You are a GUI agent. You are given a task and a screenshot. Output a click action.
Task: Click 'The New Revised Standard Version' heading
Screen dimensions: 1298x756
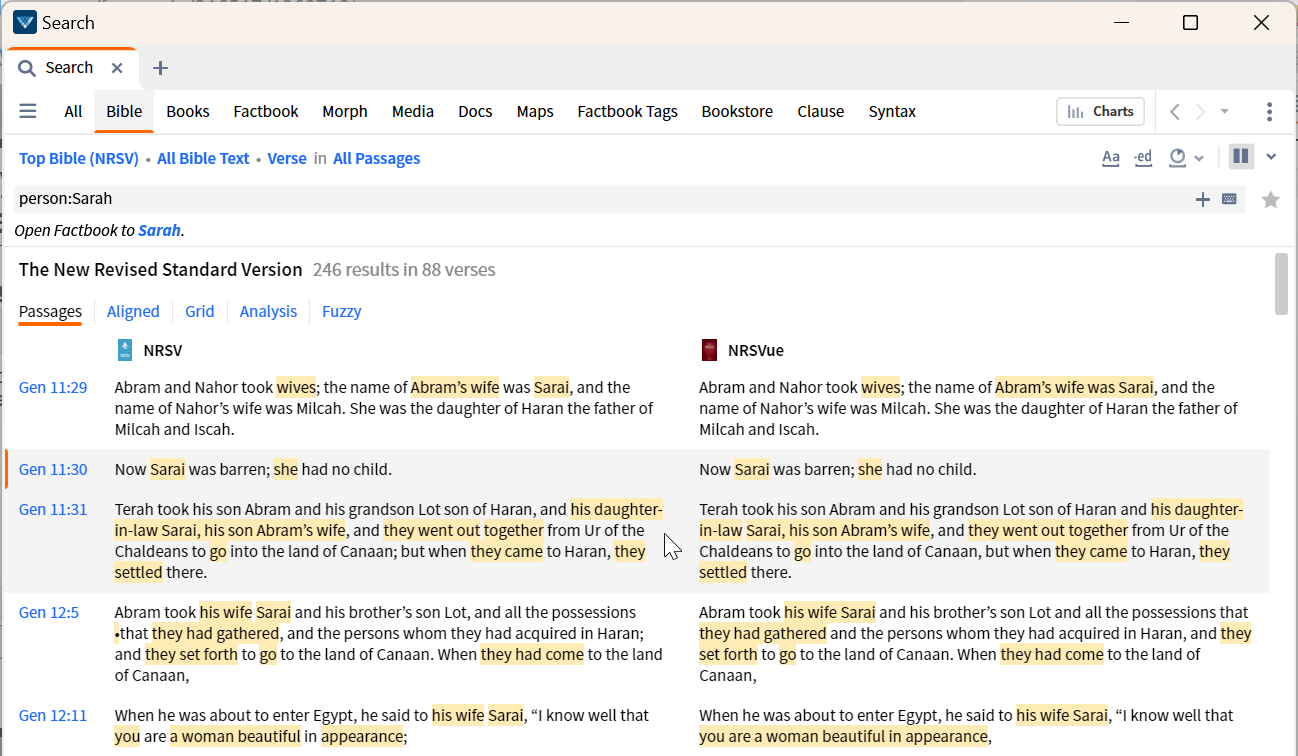tap(160, 269)
